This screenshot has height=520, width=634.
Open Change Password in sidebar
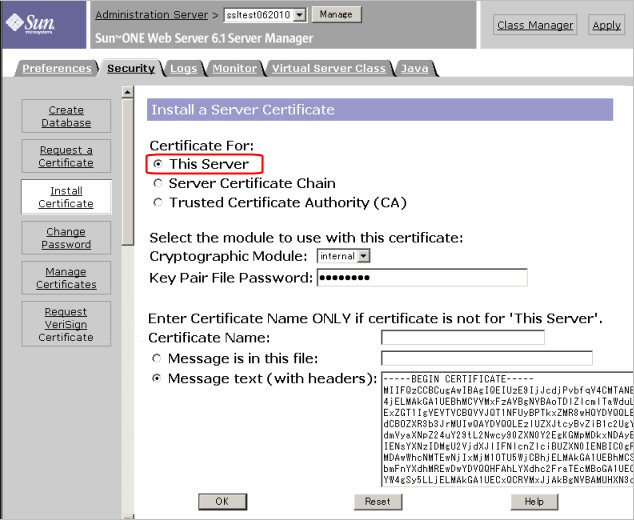tap(66, 238)
